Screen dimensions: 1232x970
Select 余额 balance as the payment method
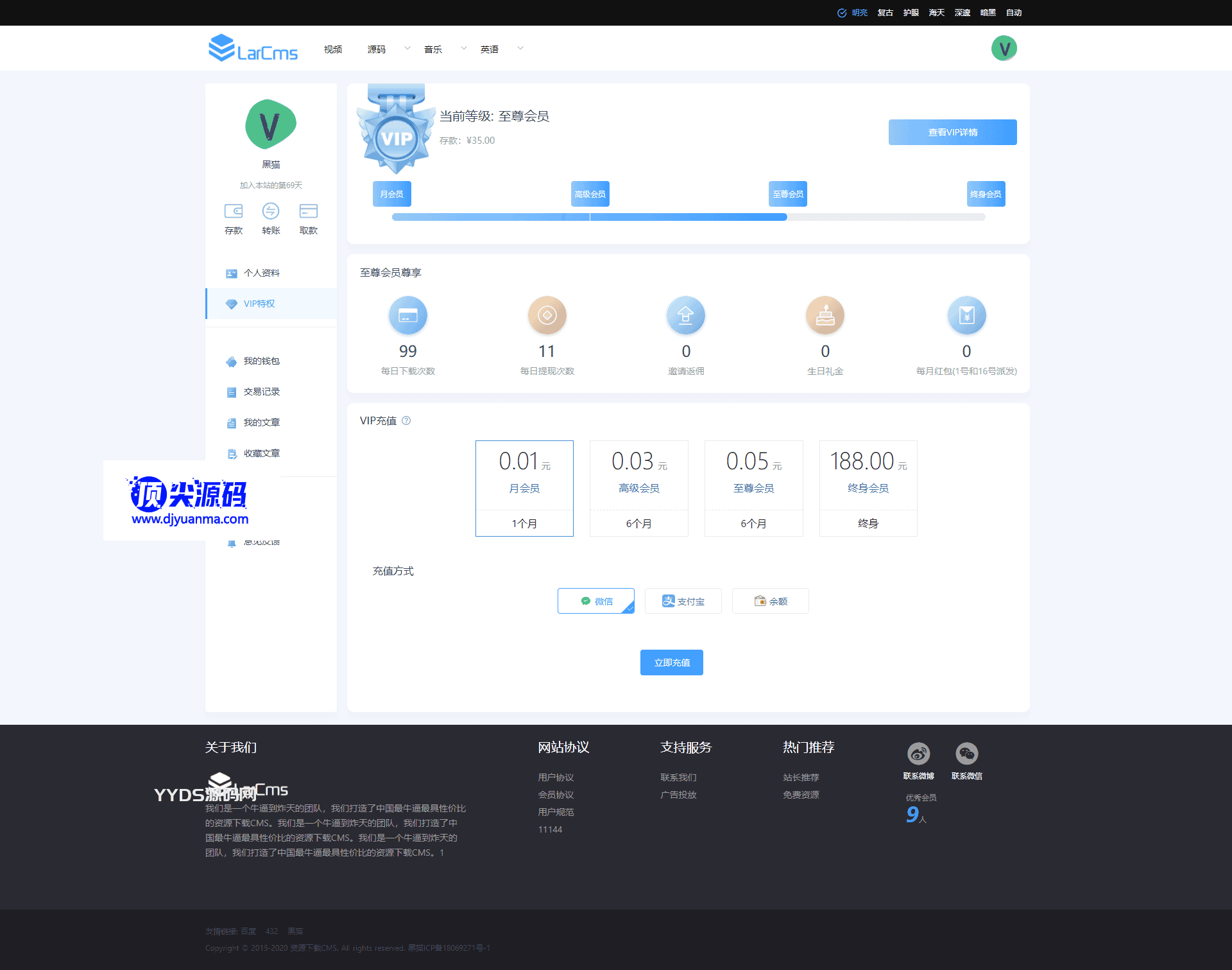pos(771,601)
